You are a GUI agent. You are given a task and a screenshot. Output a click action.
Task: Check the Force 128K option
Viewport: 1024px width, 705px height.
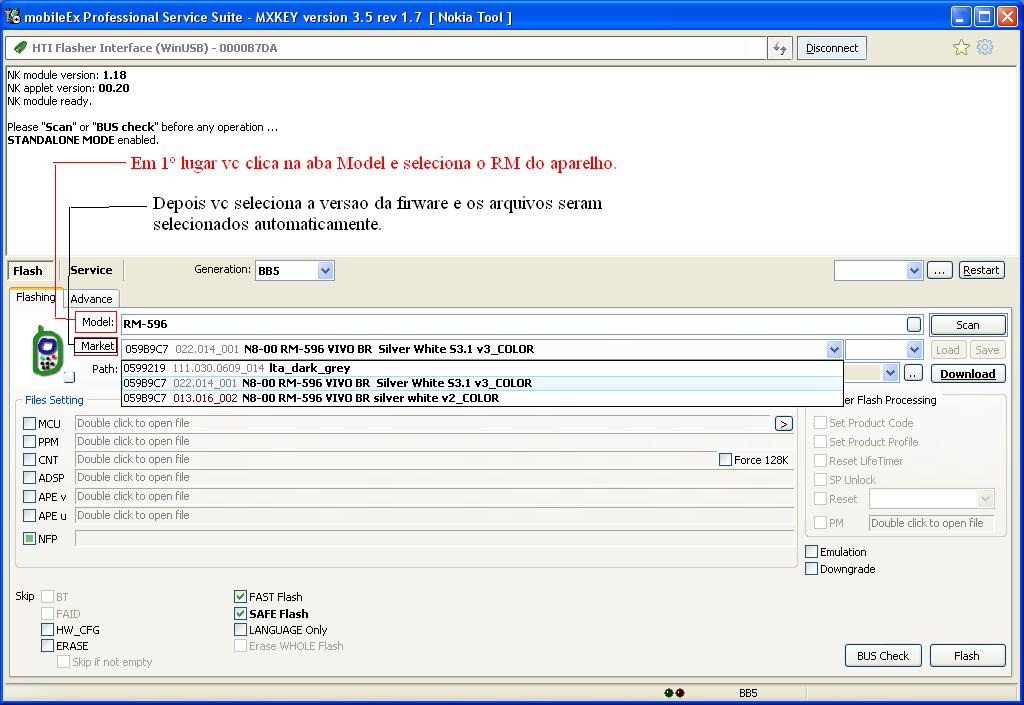725,460
